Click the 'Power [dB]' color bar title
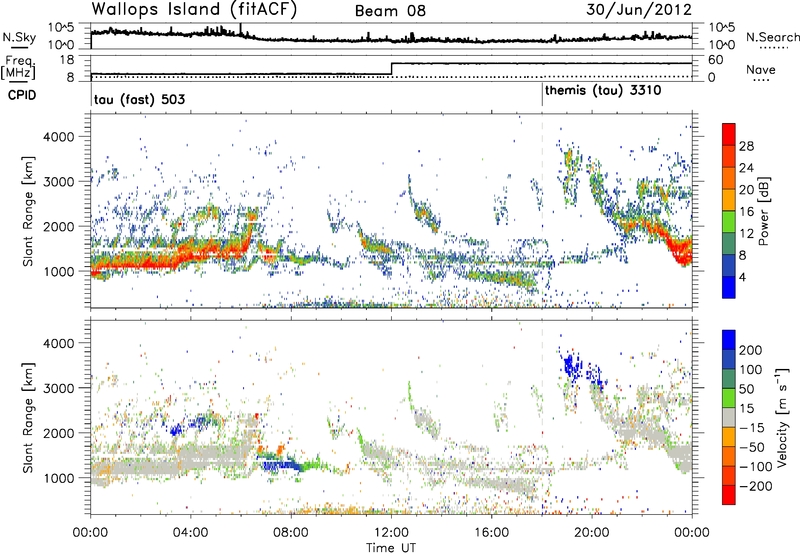 point(763,211)
